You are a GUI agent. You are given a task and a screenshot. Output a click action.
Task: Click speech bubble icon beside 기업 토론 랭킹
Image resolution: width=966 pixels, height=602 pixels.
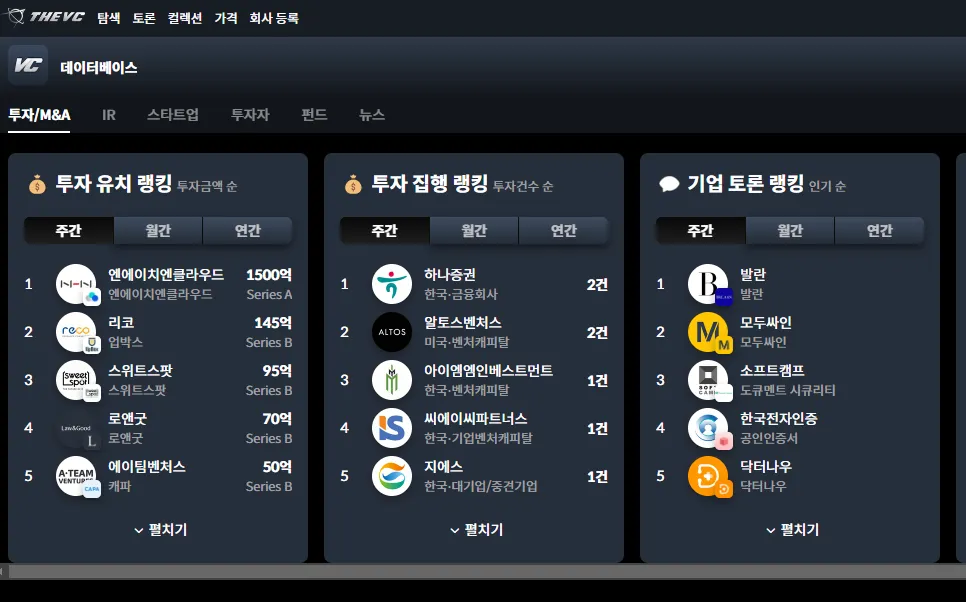coord(669,184)
